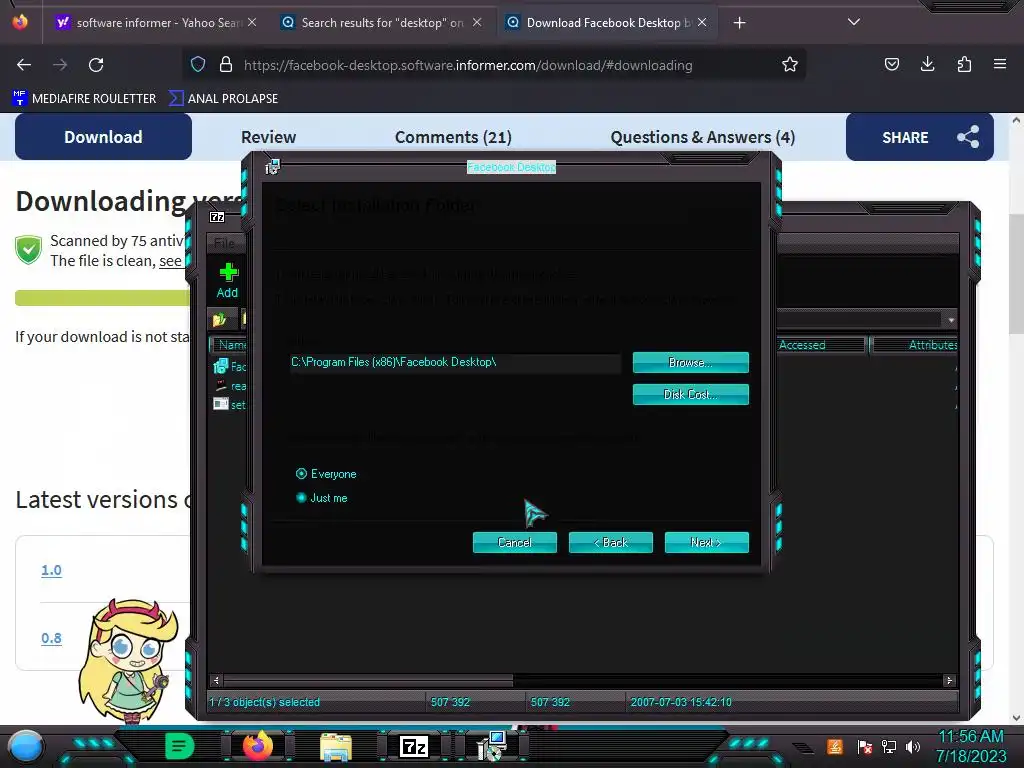Select the Facebook installer file row in 7-Zip
Image resolution: width=1024 pixels, height=768 pixels.
[x=230, y=366]
